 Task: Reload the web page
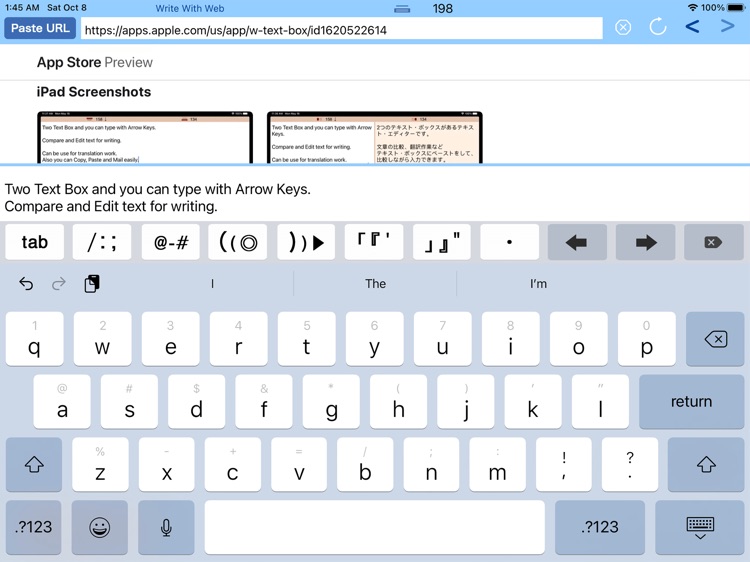point(658,26)
